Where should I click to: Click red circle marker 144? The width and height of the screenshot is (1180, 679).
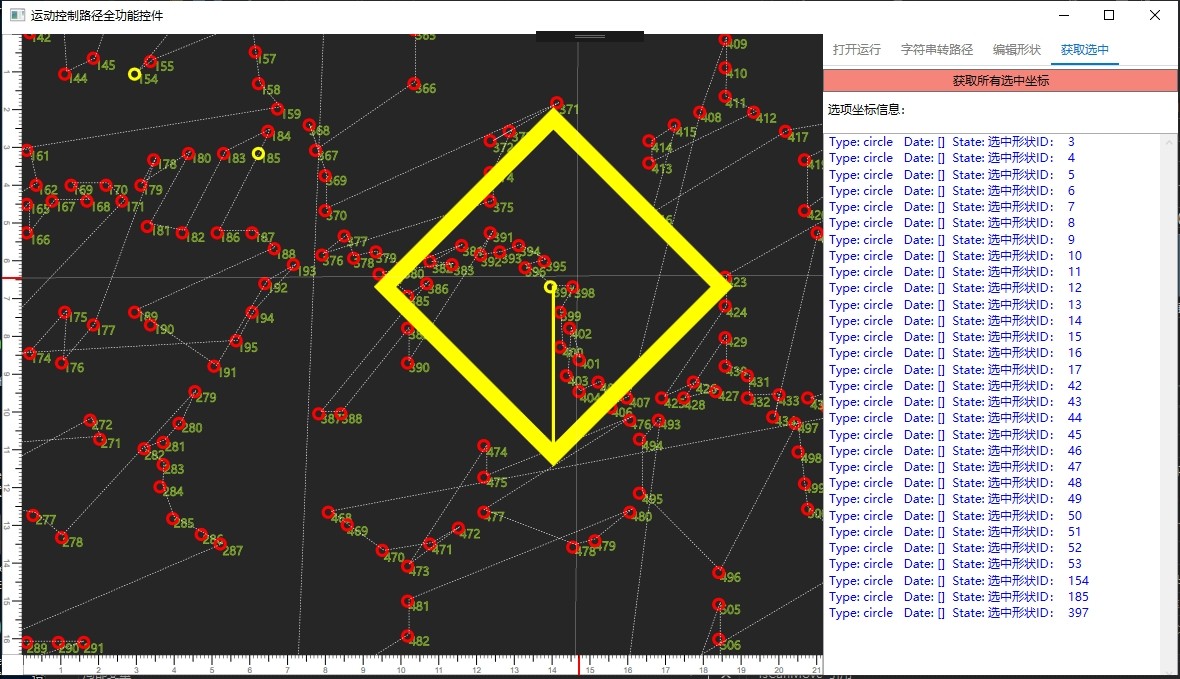pos(65,74)
